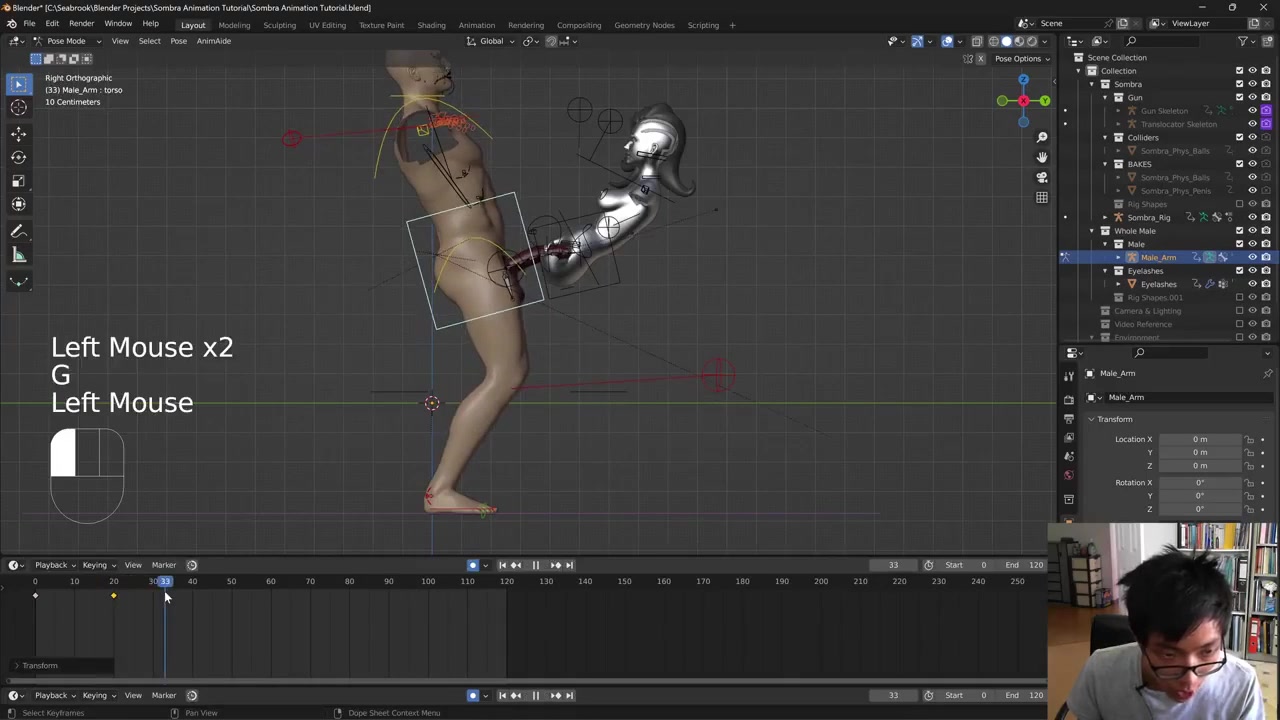Switch viewport to solid shading mode
This screenshot has height=720, width=1280.
click(1006, 41)
